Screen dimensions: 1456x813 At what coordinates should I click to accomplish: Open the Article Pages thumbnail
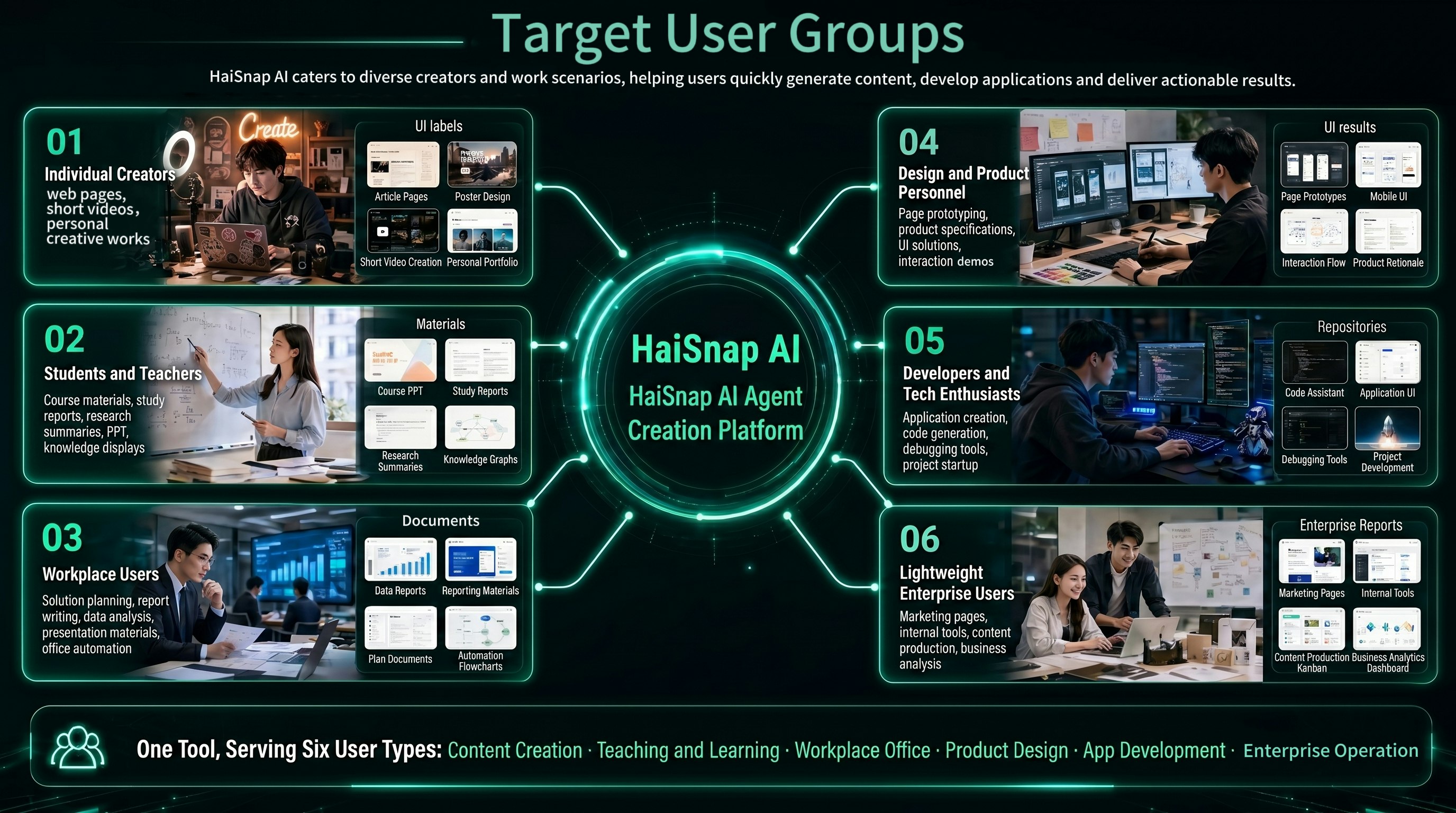pyautogui.click(x=403, y=165)
